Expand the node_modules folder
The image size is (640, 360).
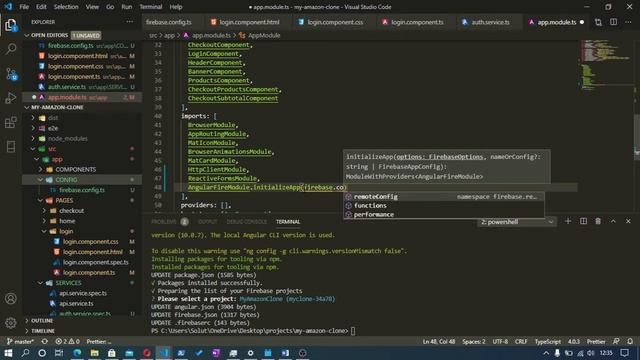tap(68, 138)
